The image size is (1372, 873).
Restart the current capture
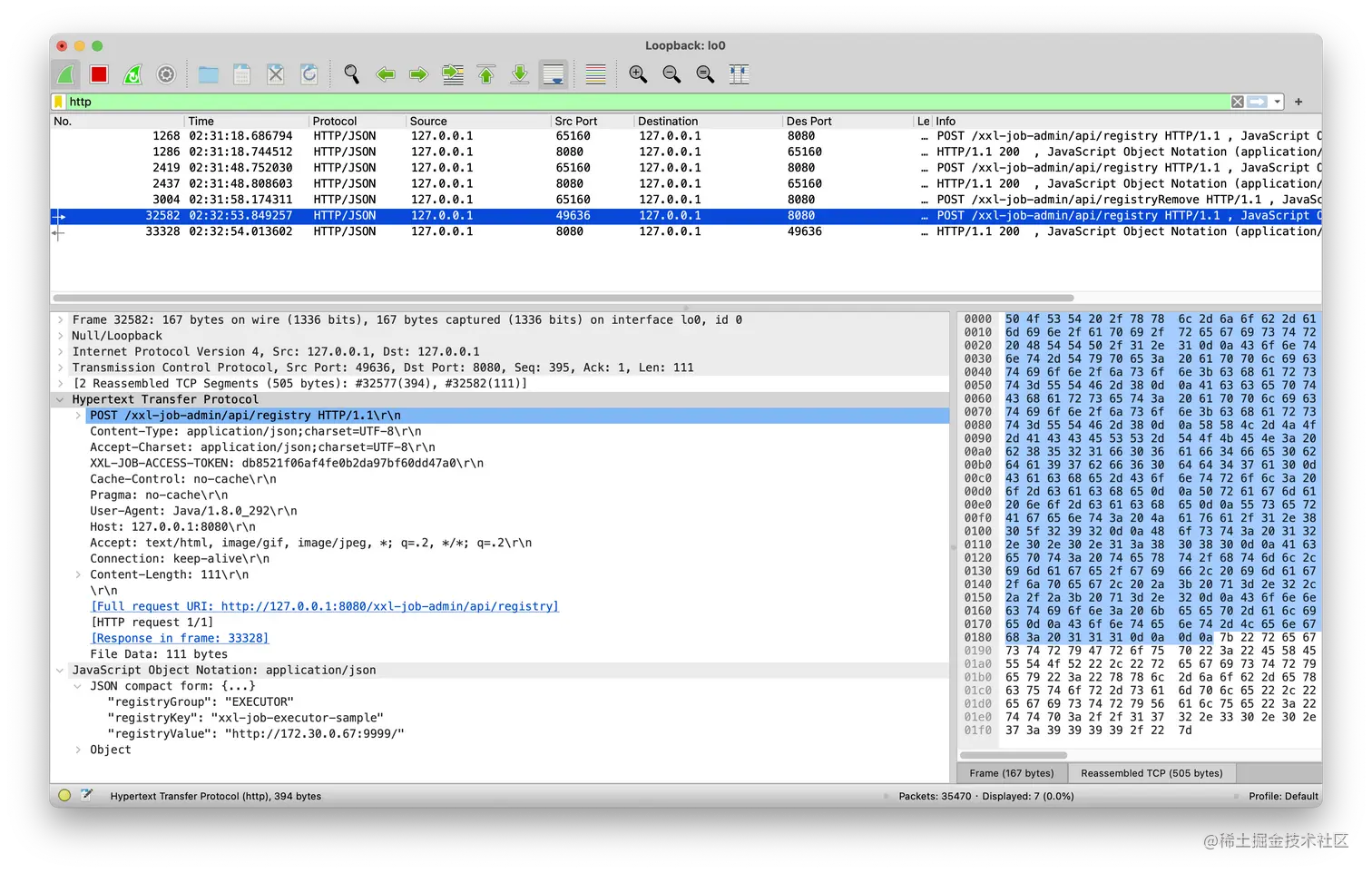[132, 74]
